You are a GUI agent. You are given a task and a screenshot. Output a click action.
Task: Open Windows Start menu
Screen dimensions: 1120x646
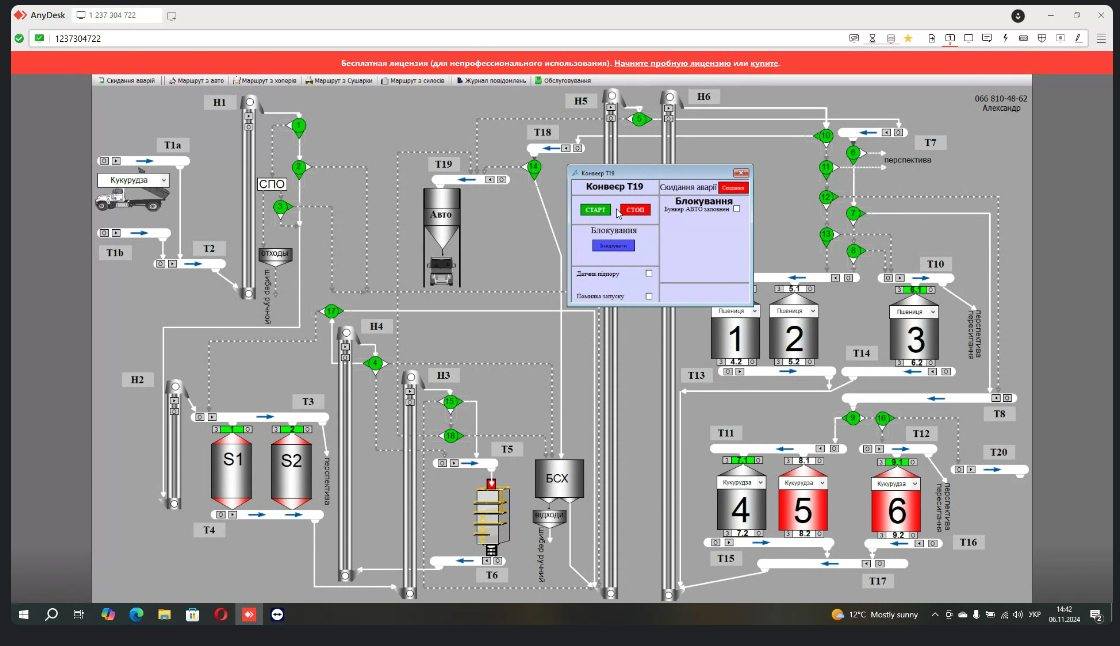23,615
